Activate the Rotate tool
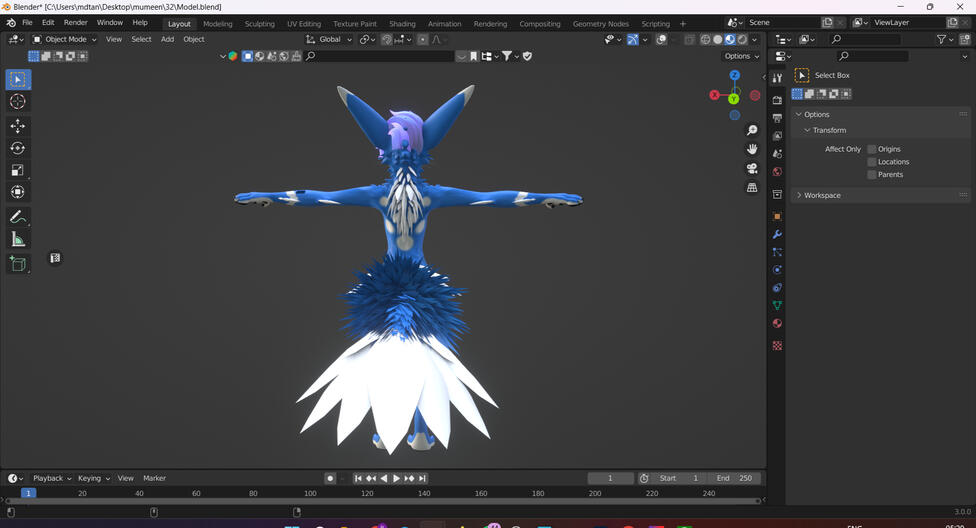 [x=17, y=148]
